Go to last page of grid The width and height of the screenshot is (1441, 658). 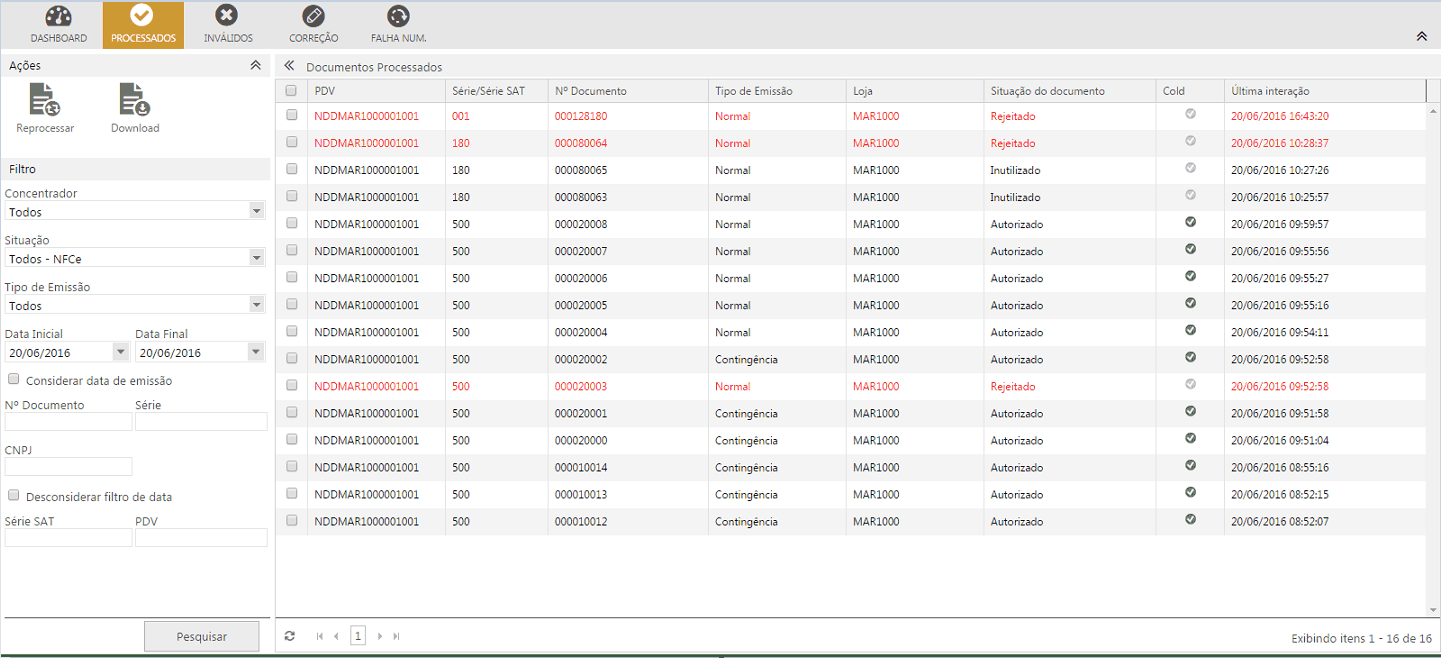(397, 636)
